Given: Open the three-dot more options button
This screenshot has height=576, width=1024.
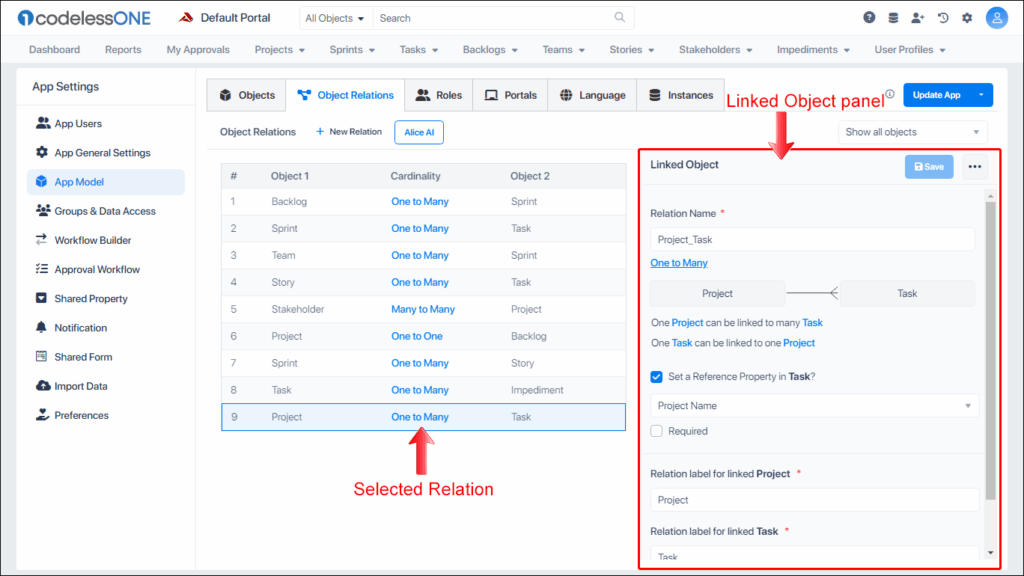Looking at the screenshot, I should coord(975,167).
